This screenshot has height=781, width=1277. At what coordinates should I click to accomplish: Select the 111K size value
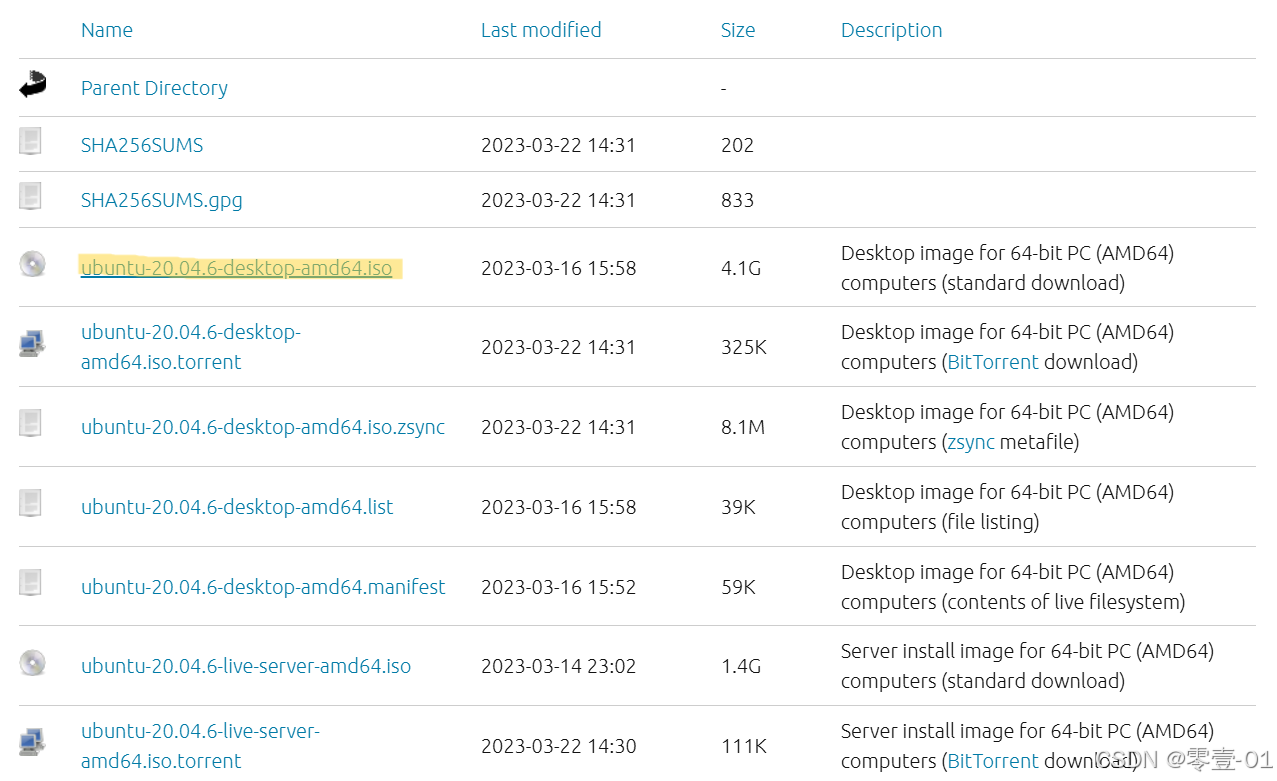pyautogui.click(x=743, y=746)
